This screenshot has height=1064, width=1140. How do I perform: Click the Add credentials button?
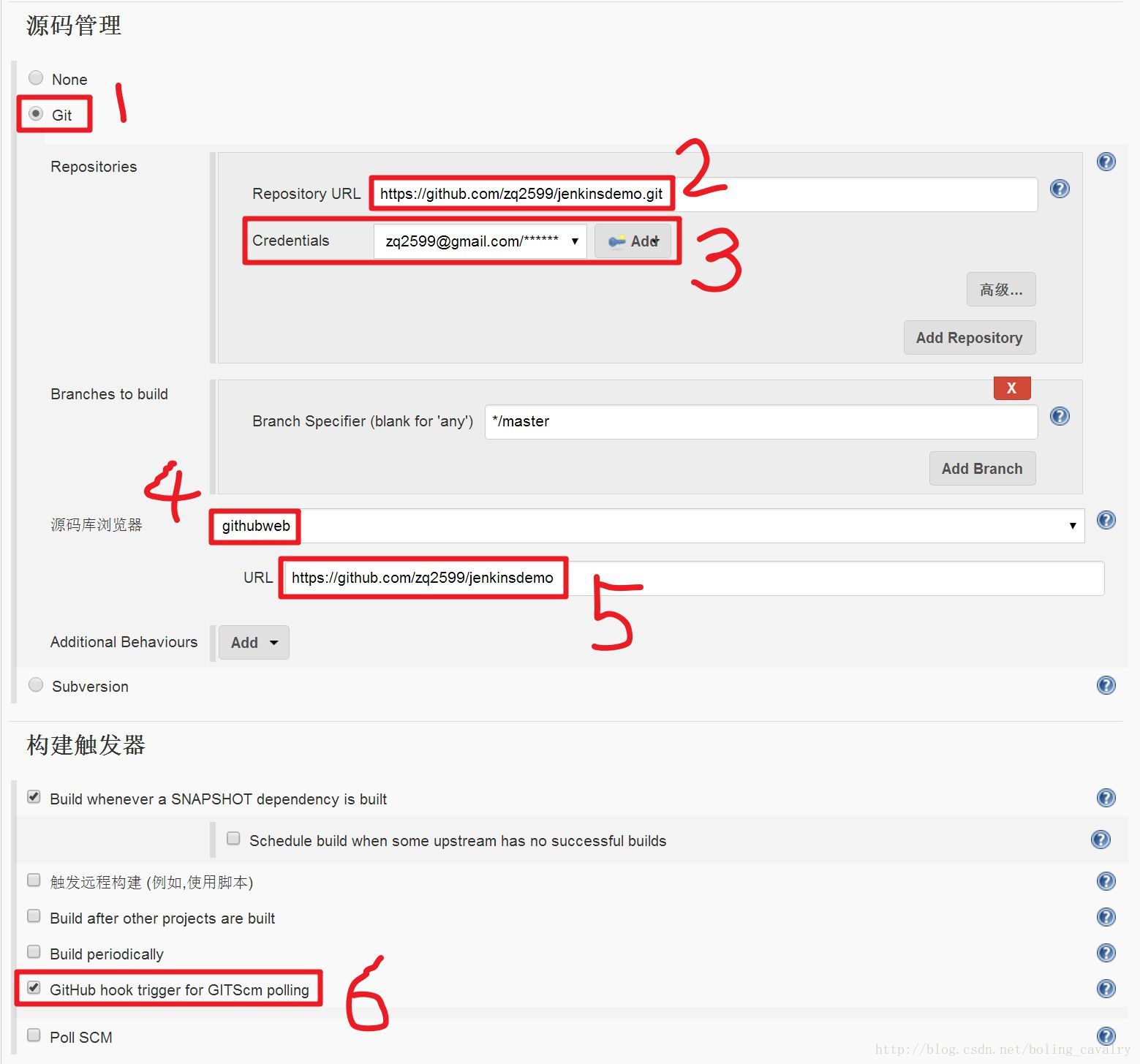(x=633, y=241)
